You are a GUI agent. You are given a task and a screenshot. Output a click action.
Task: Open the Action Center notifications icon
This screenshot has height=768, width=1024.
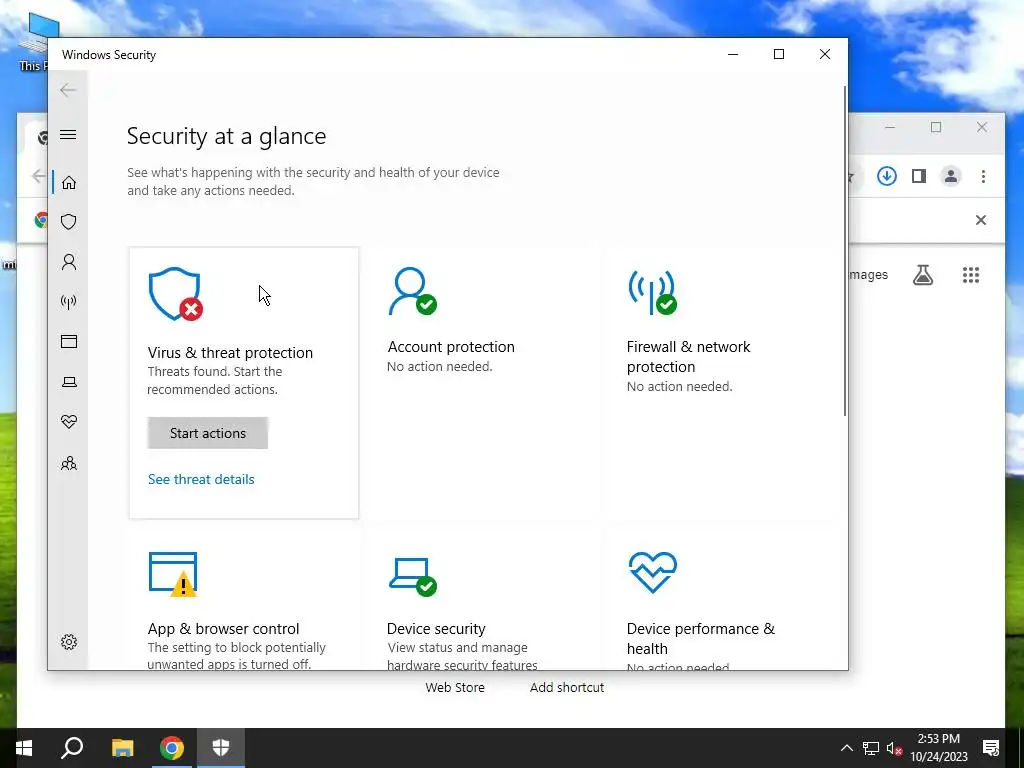991,748
